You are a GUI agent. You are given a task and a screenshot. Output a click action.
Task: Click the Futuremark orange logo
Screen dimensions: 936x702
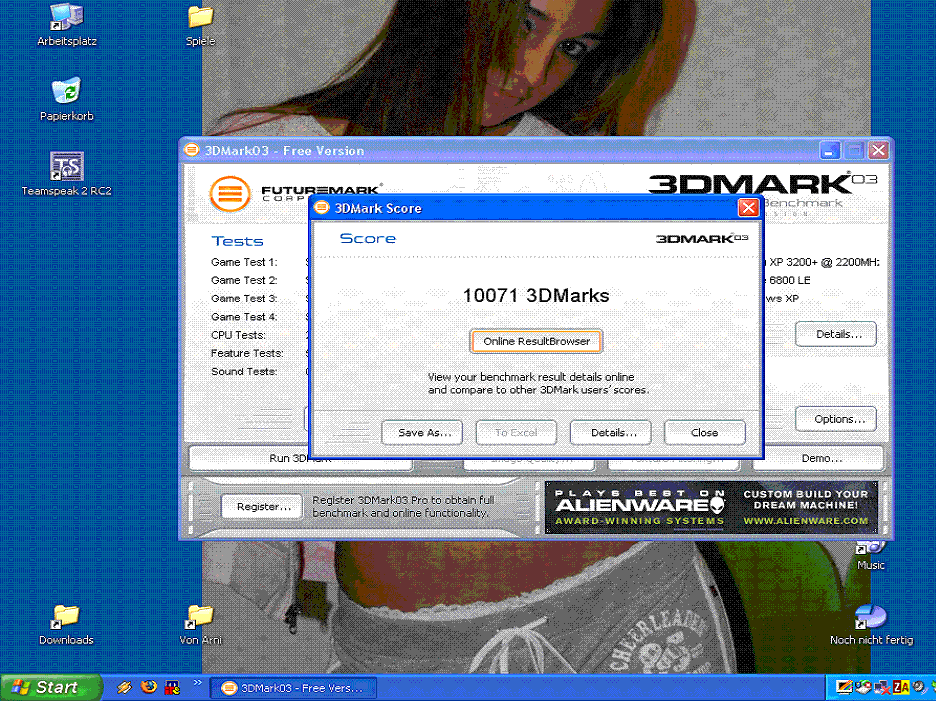230,193
